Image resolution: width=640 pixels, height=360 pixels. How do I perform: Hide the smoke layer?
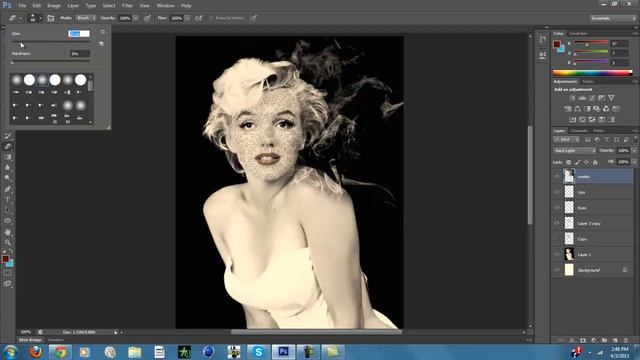point(557,177)
